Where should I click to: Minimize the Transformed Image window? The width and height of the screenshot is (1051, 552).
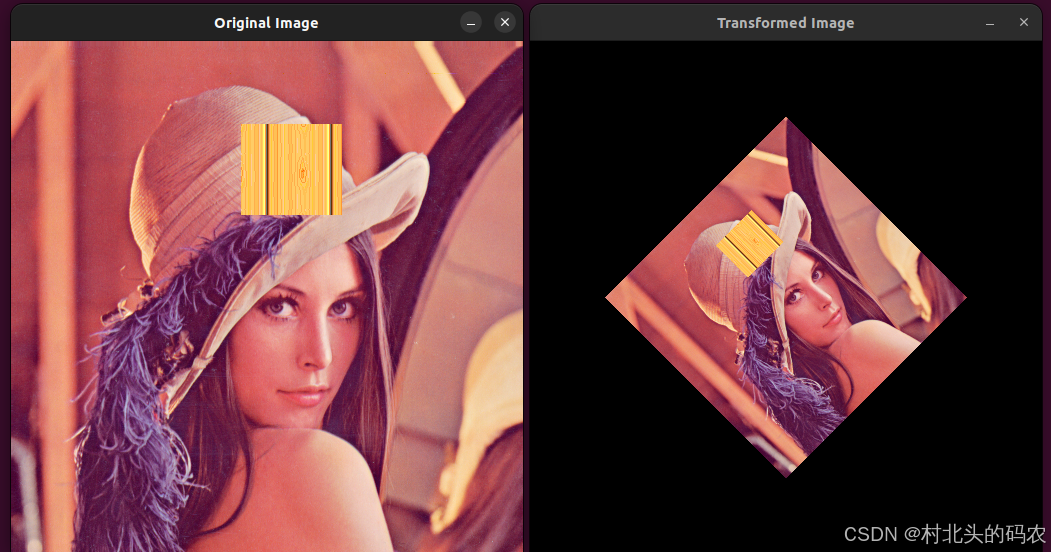coord(990,23)
